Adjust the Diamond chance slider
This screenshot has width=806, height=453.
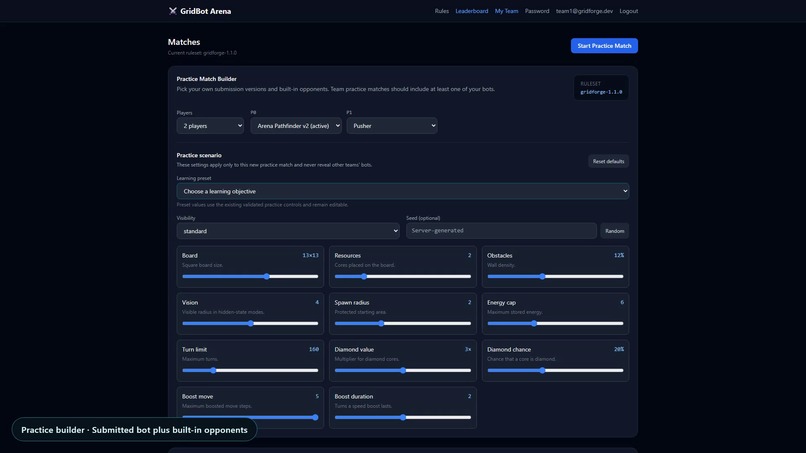click(555, 370)
